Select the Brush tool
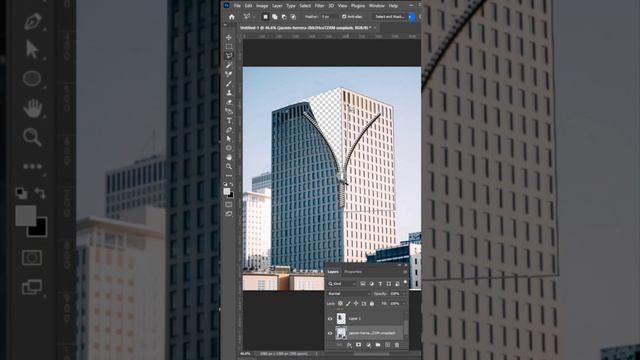This screenshot has width=640, height=360. tap(229, 83)
